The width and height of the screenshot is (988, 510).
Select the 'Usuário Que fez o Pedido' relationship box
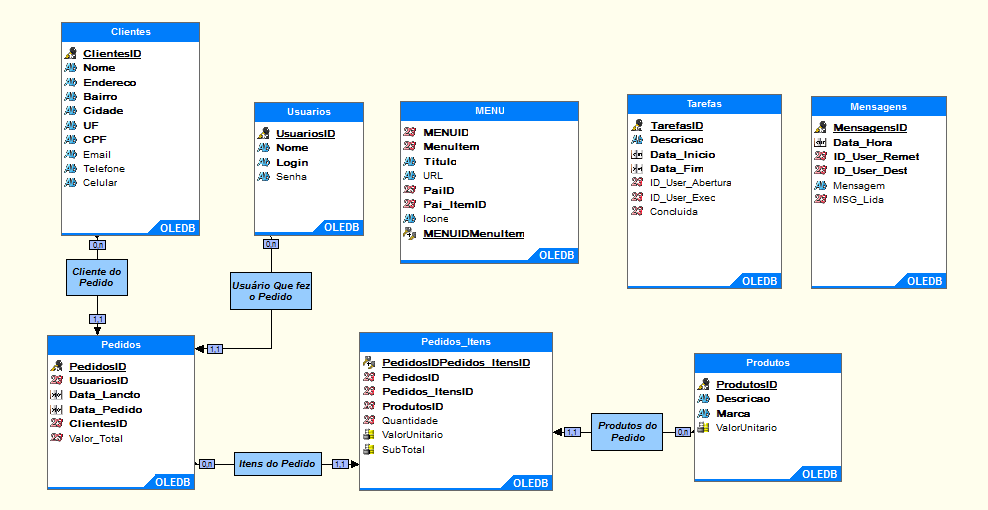click(271, 291)
